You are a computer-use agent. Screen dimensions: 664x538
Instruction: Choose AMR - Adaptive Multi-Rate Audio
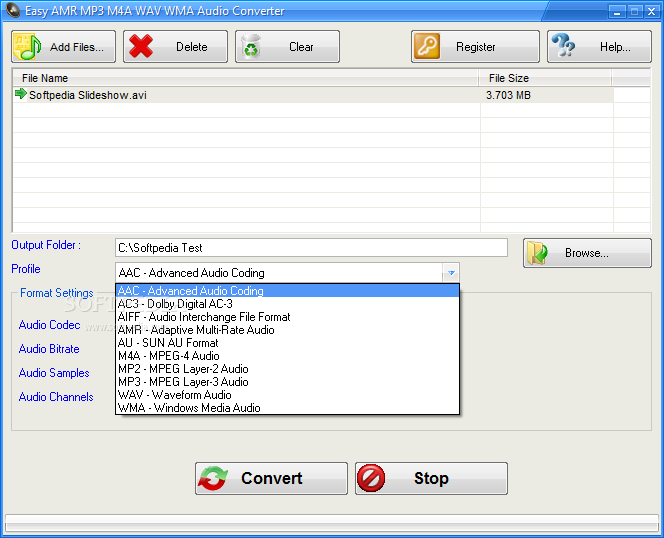coord(288,330)
